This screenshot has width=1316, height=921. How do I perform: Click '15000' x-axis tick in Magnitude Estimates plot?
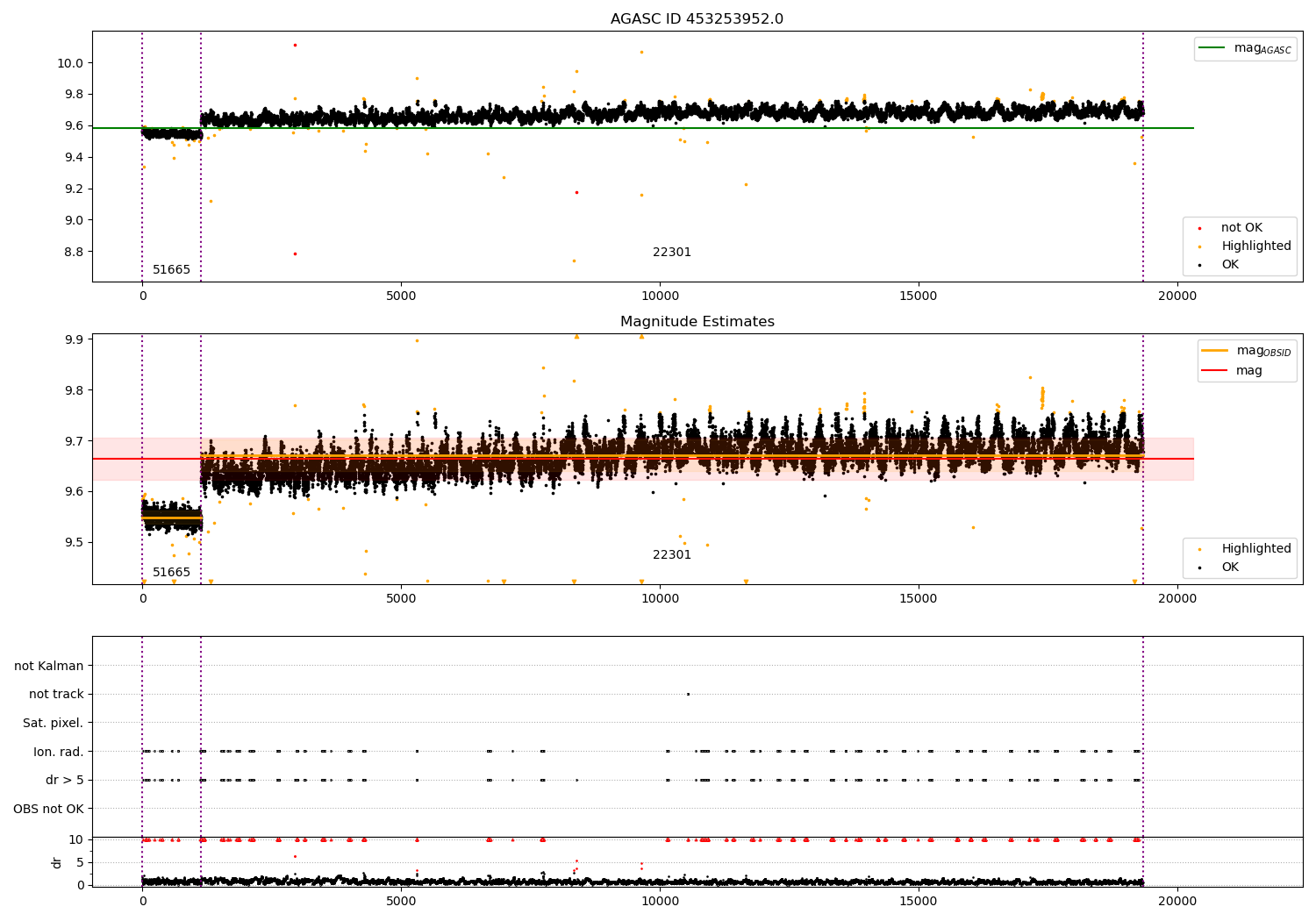click(x=919, y=599)
